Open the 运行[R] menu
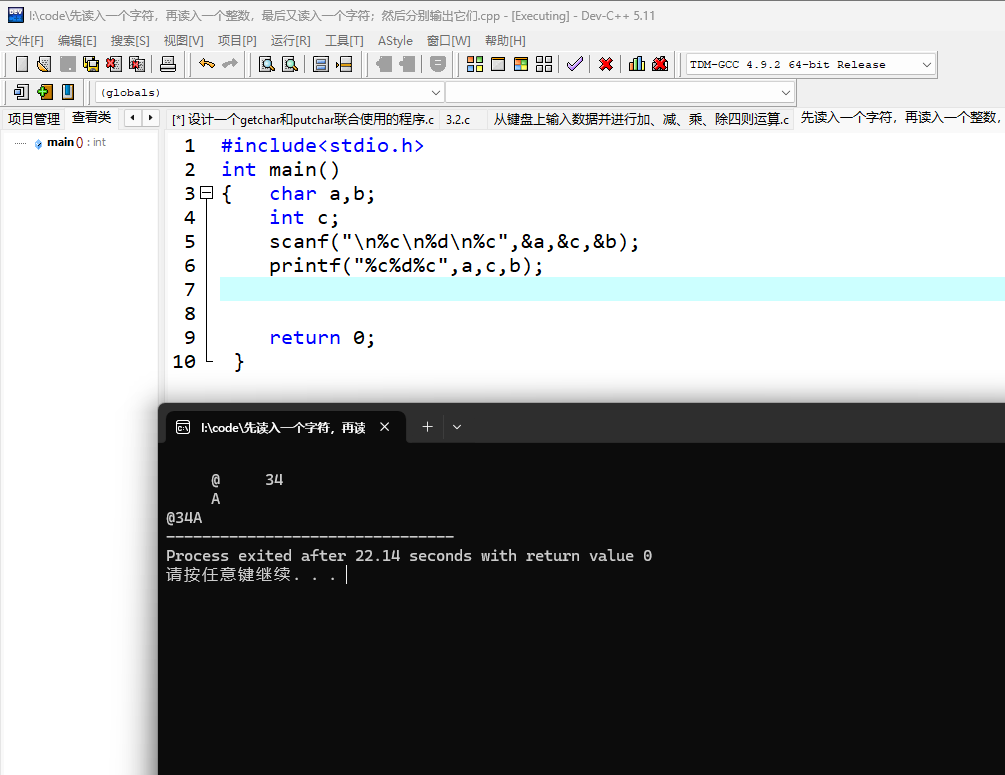The width and height of the screenshot is (1005, 775). pos(290,40)
